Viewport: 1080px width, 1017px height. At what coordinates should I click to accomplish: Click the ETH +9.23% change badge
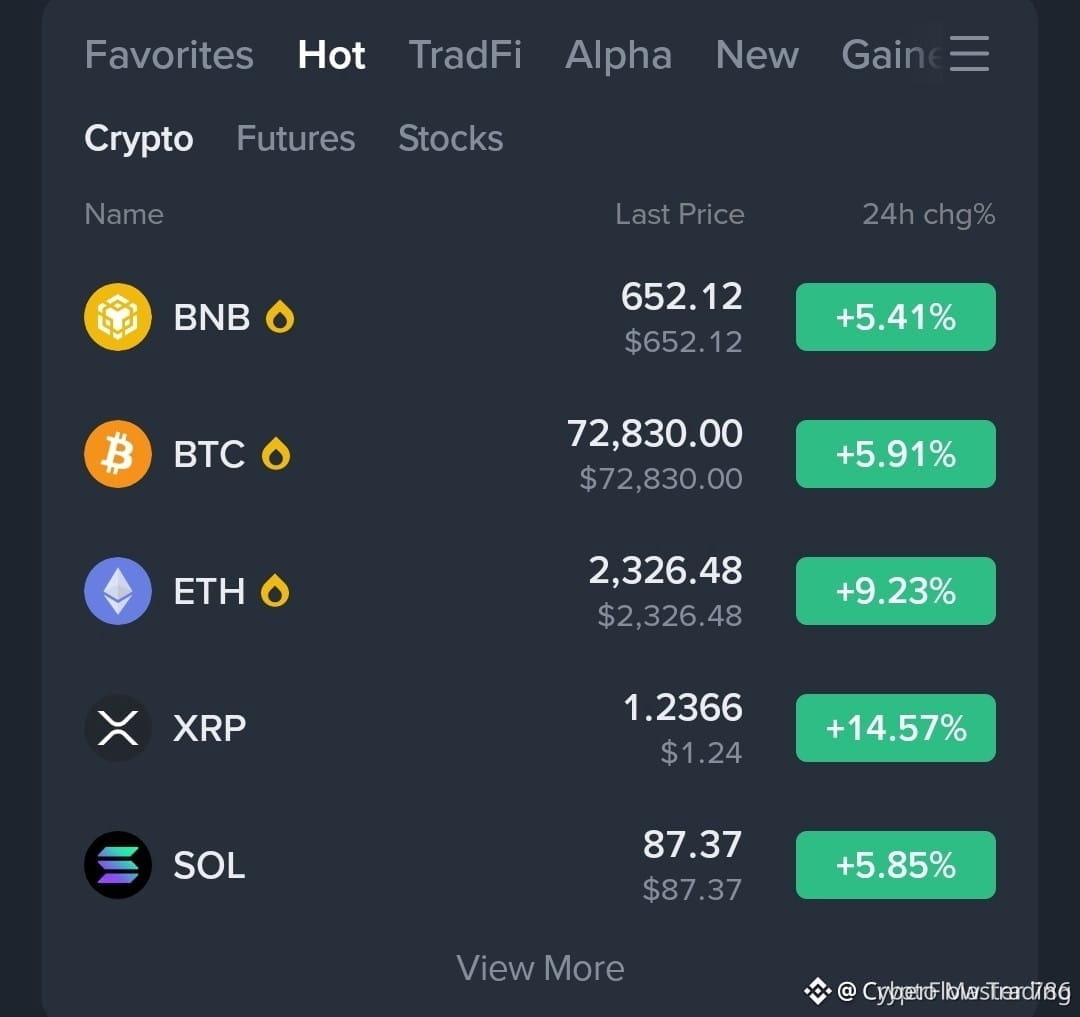[x=895, y=591]
